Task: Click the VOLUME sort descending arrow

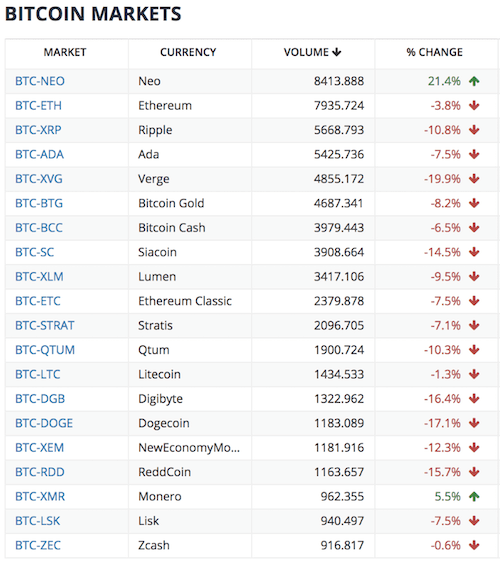Action: [x=337, y=52]
